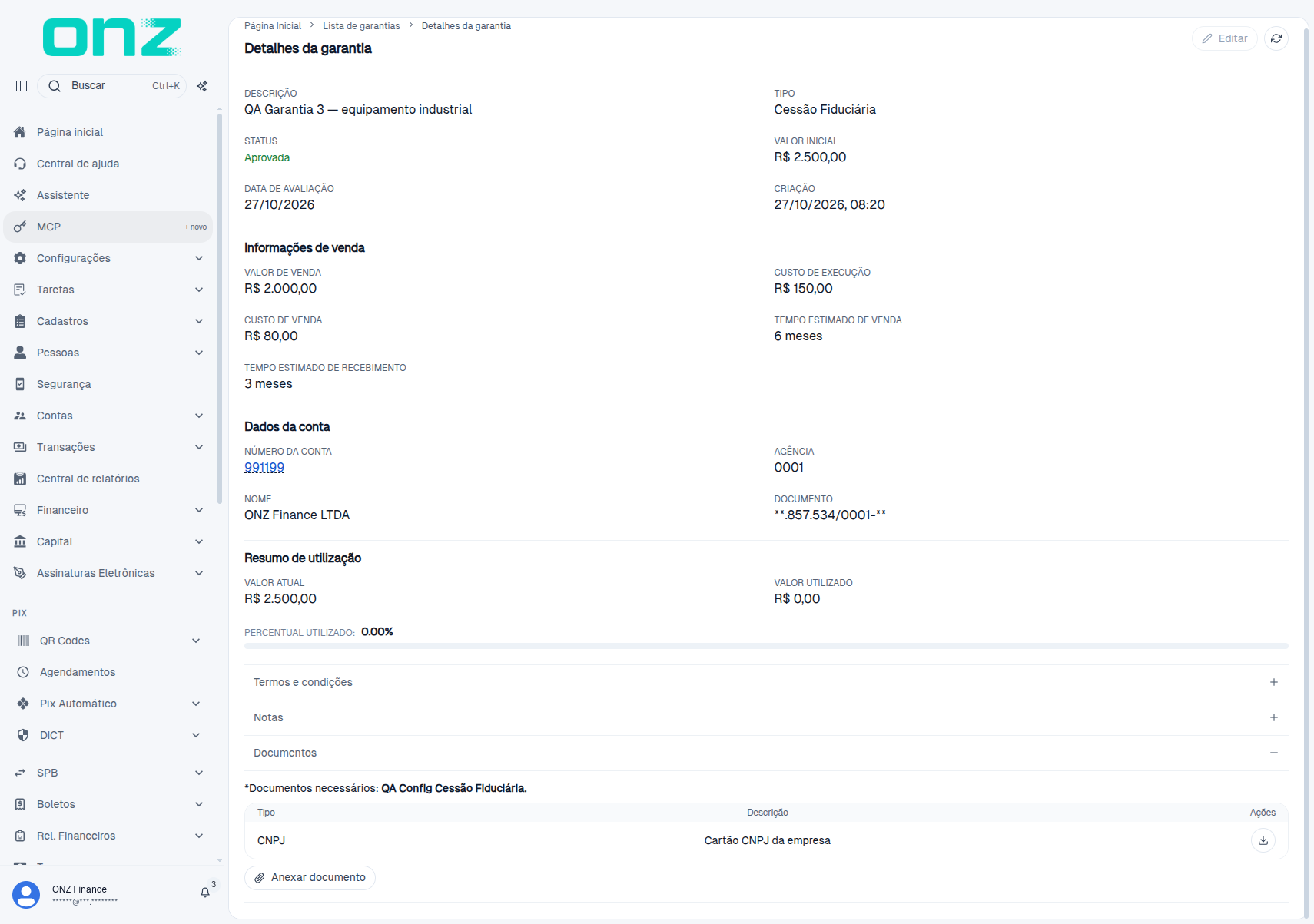Click the ONZ logo
Image resolution: width=1314 pixels, height=924 pixels.
point(112,38)
